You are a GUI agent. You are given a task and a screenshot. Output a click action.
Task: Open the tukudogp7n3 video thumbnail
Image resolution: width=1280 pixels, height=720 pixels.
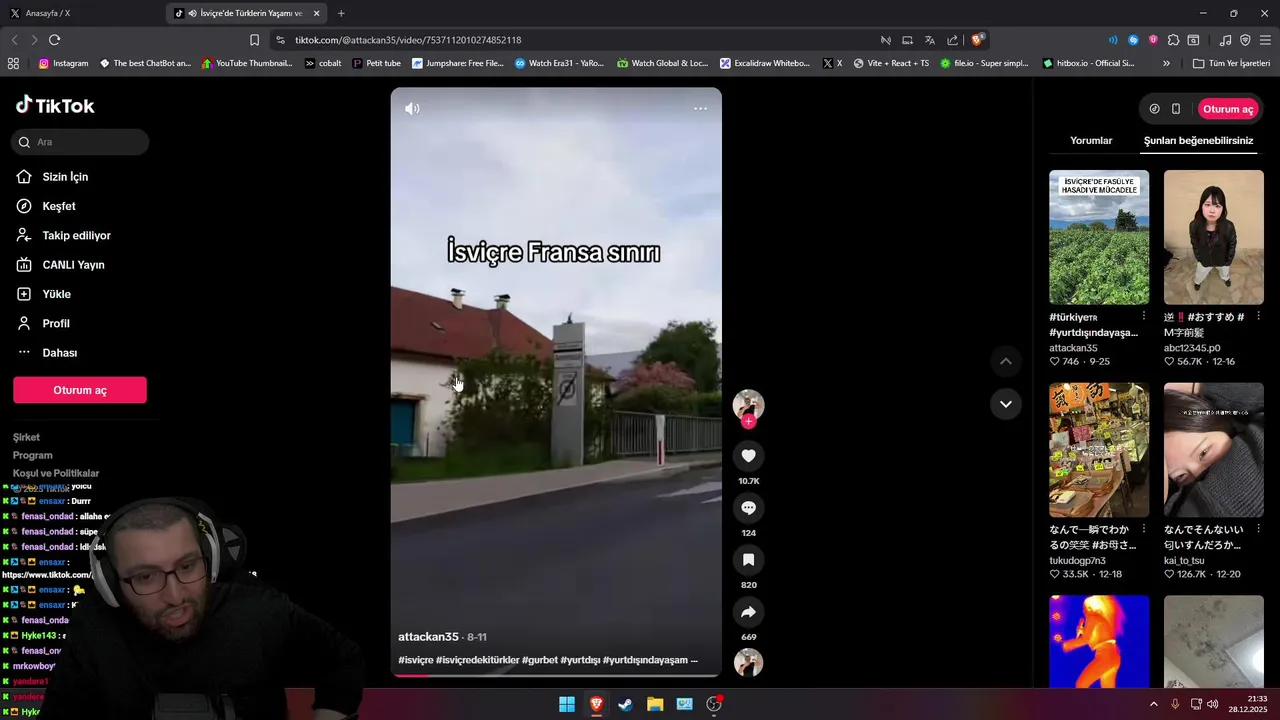coord(1099,450)
